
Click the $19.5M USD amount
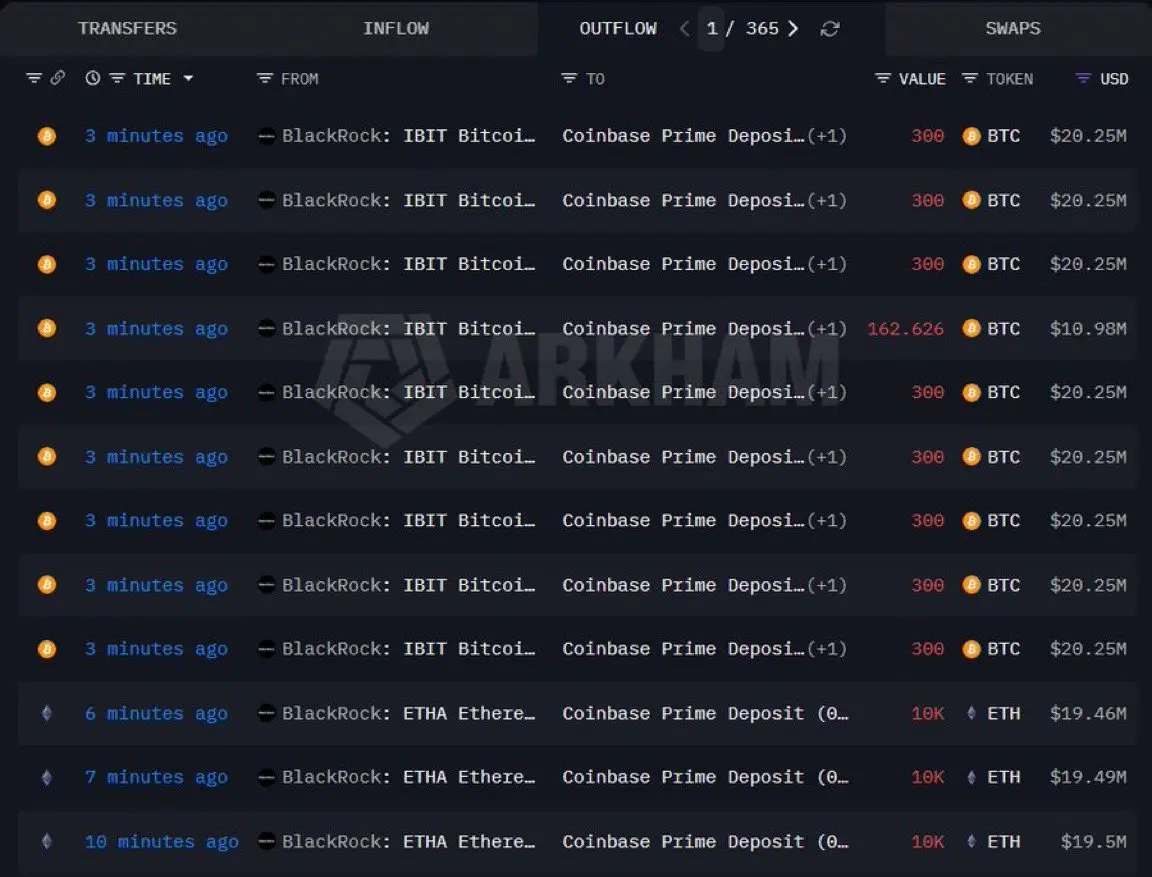point(1093,841)
